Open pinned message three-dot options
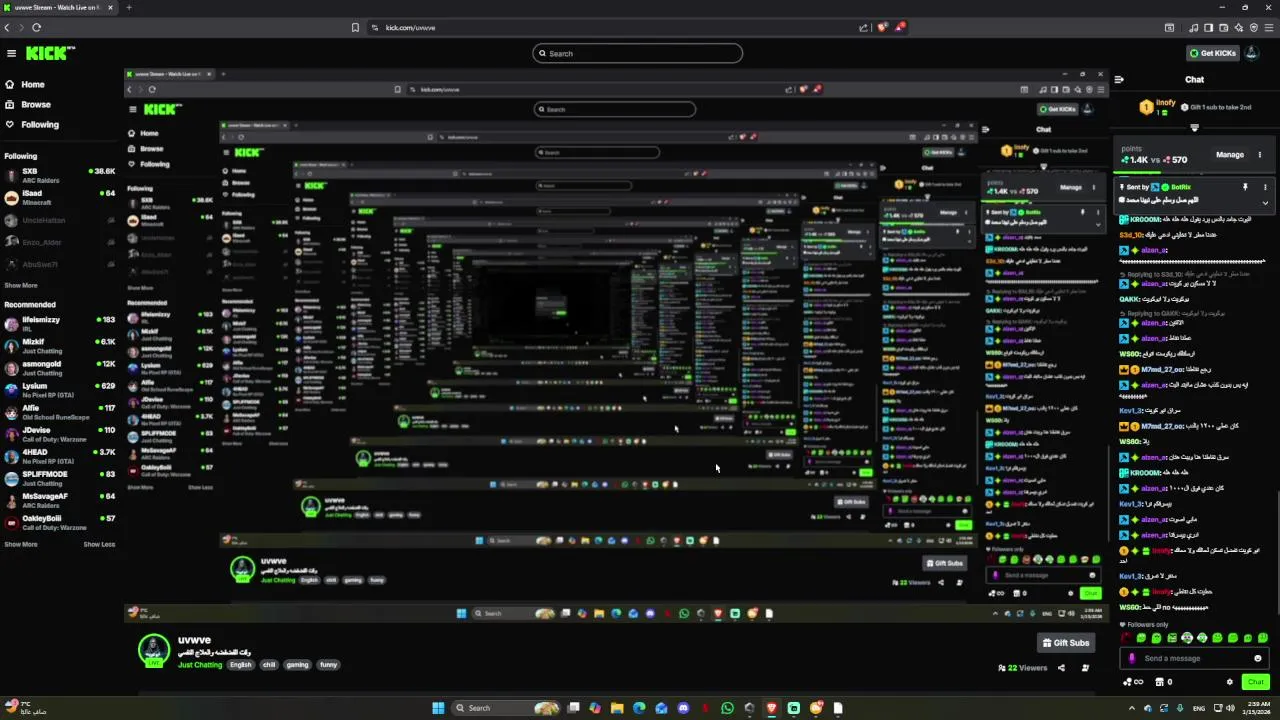This screenshot has width=1280, height=720. pos(1265,187)
